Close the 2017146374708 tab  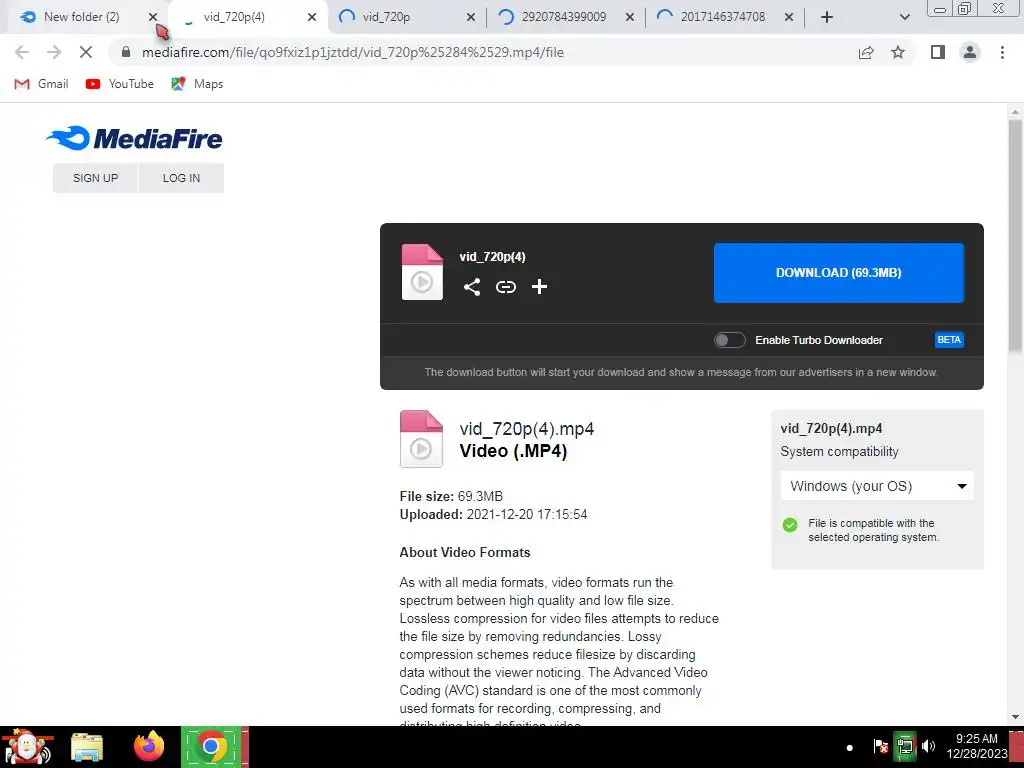[x=789, y=18]
